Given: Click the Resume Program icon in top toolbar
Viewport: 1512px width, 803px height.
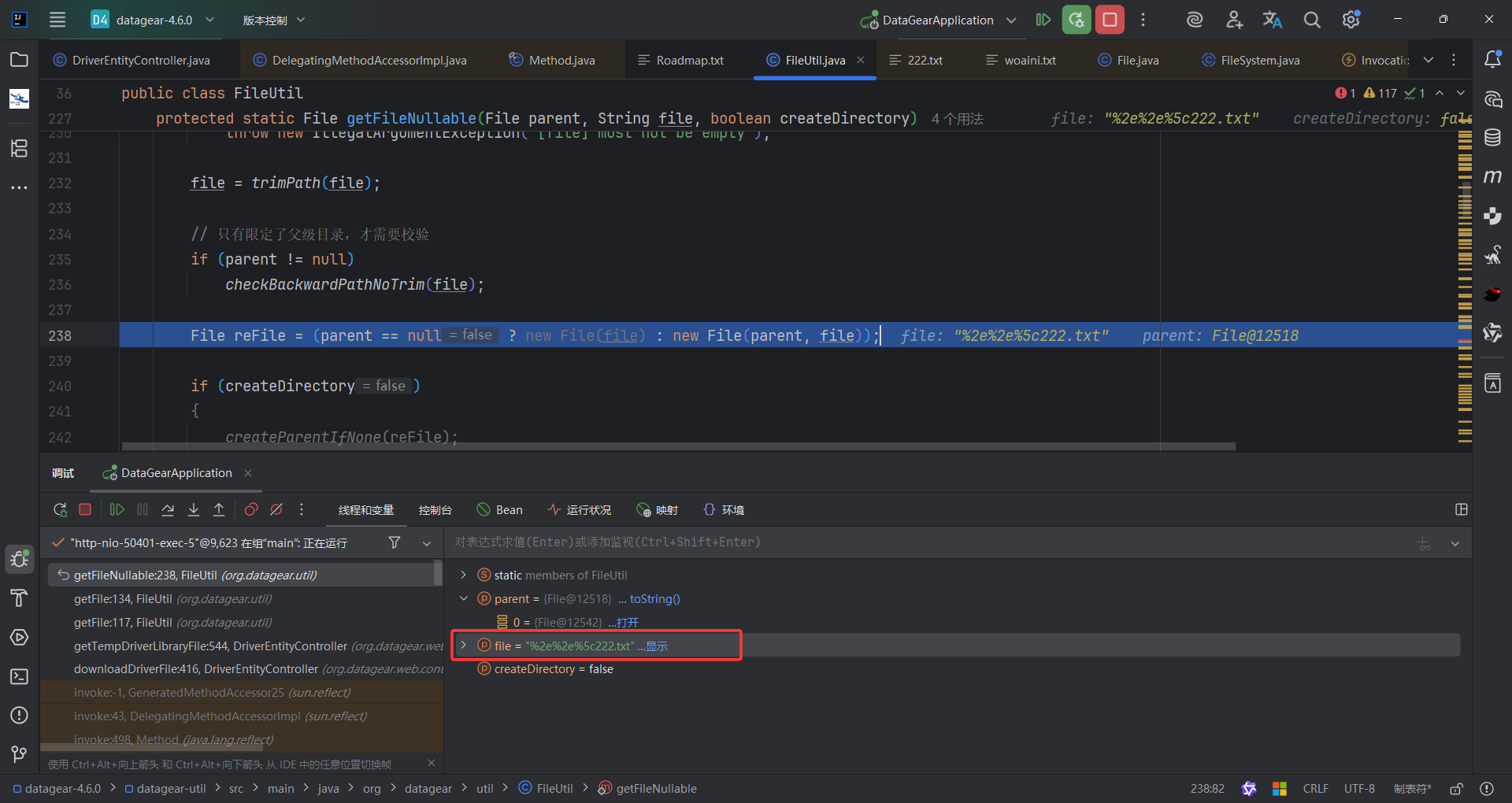Looking at the screenshot, I should 1043,20.
